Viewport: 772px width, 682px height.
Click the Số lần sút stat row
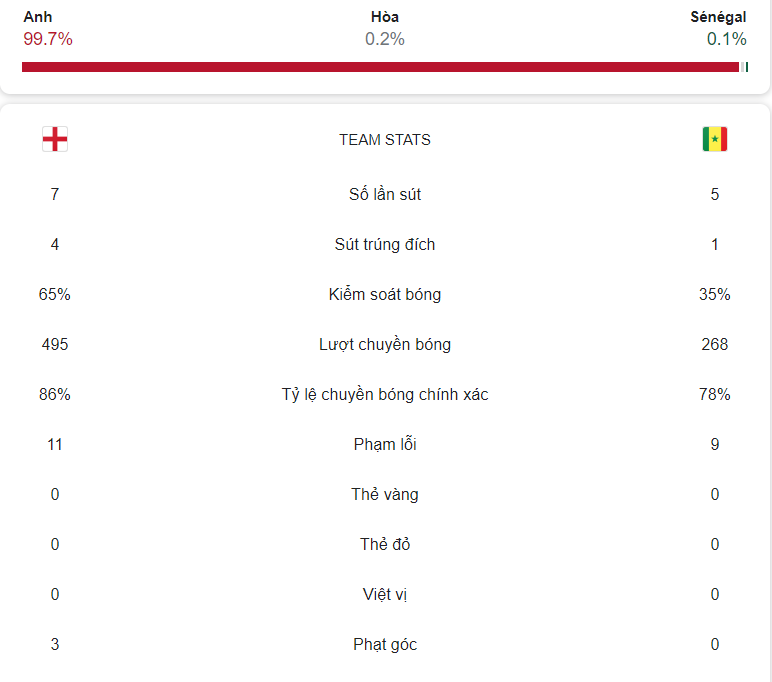(385, 194)
